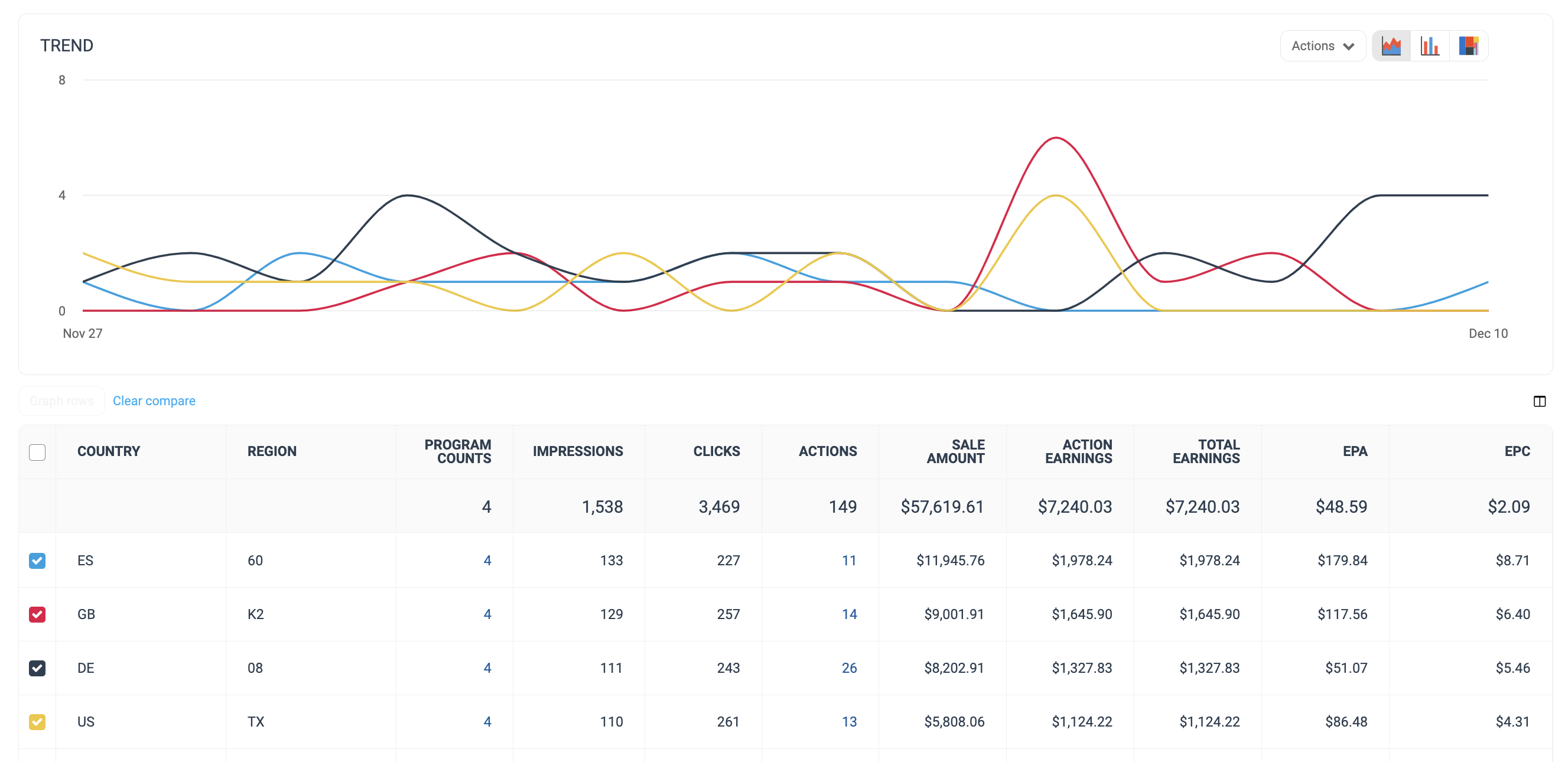Sort by TOTAL EARNINGS column header
The image size is (1568, 762).
1206,452
